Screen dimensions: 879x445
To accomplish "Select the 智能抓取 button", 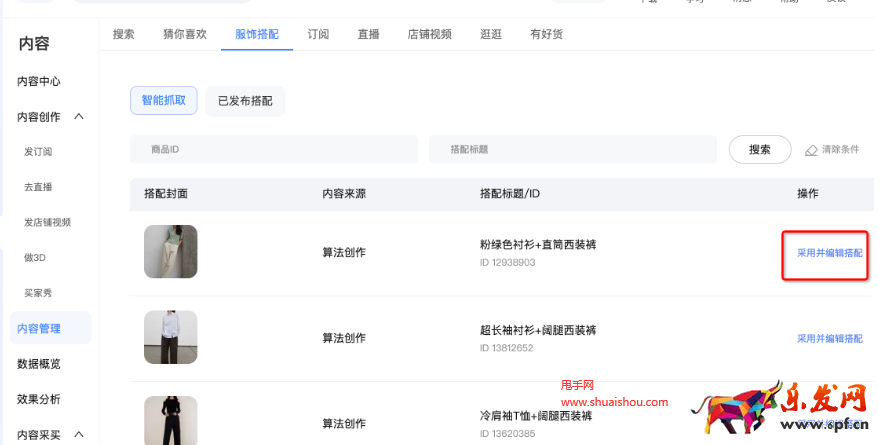I will [164, 100].
